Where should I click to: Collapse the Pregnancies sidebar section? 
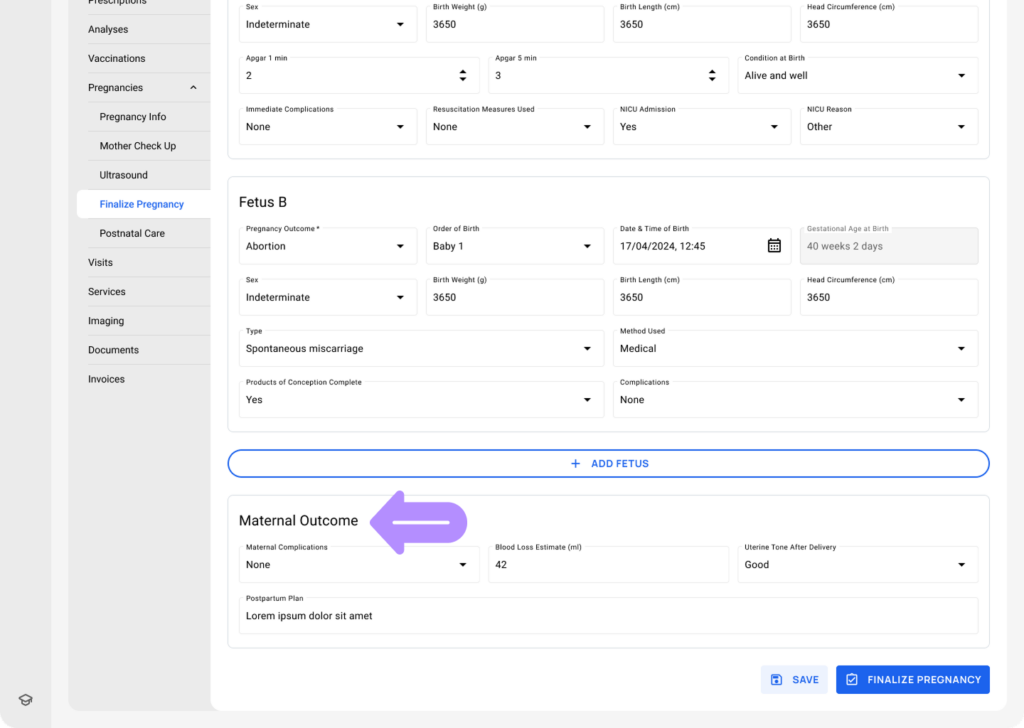click(193, 88)
